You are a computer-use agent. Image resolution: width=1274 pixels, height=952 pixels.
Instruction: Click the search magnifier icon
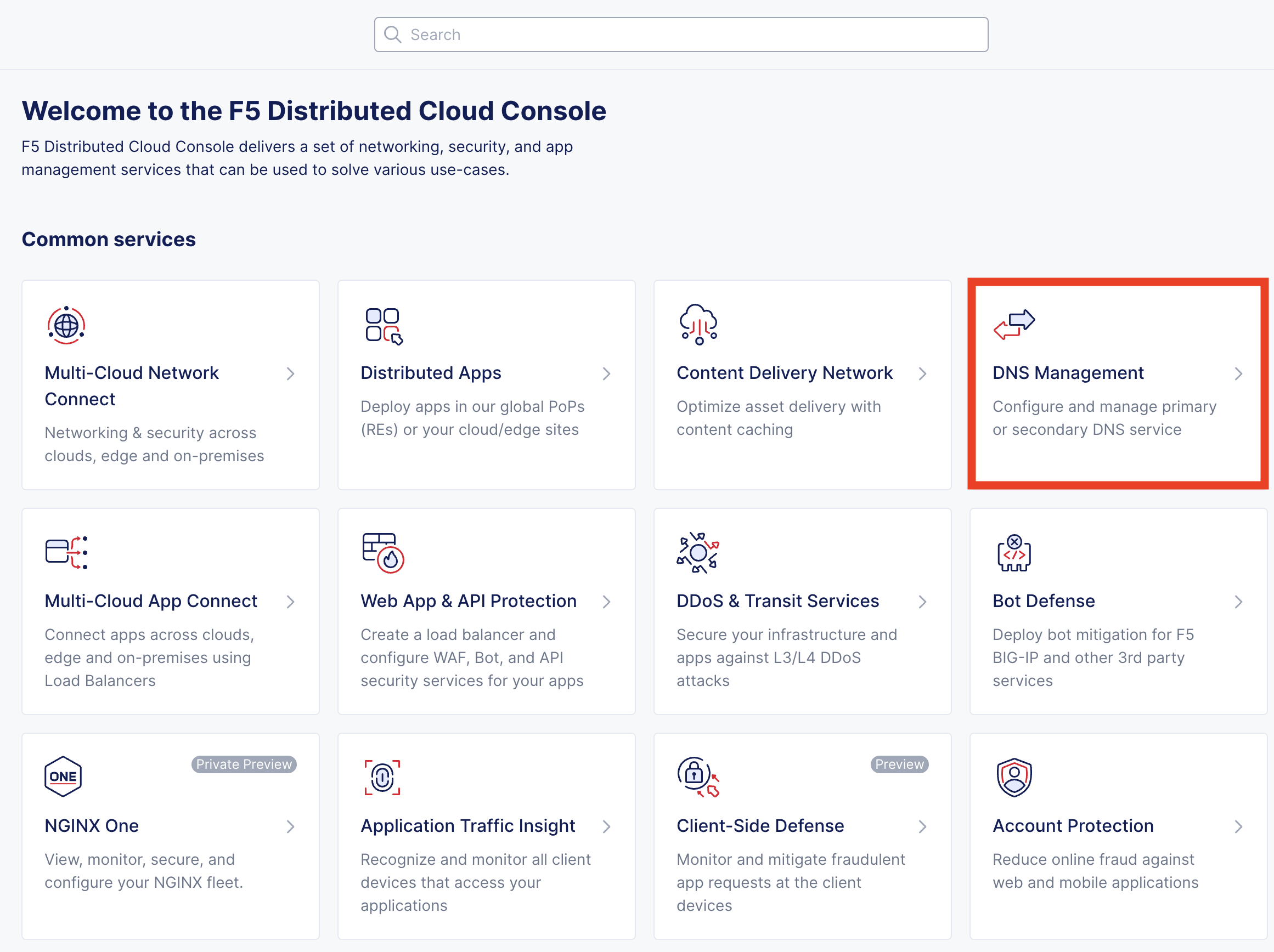393,34
